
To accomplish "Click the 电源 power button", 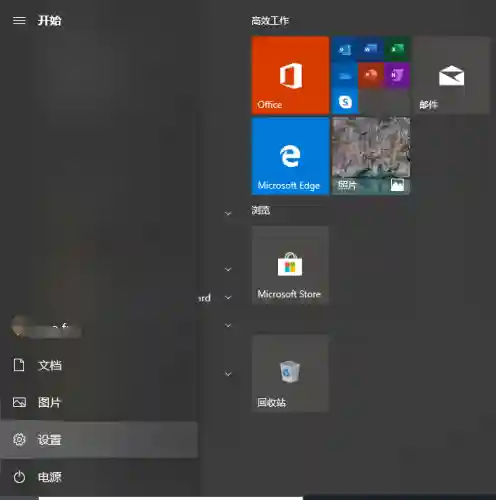I will point(99,477).
